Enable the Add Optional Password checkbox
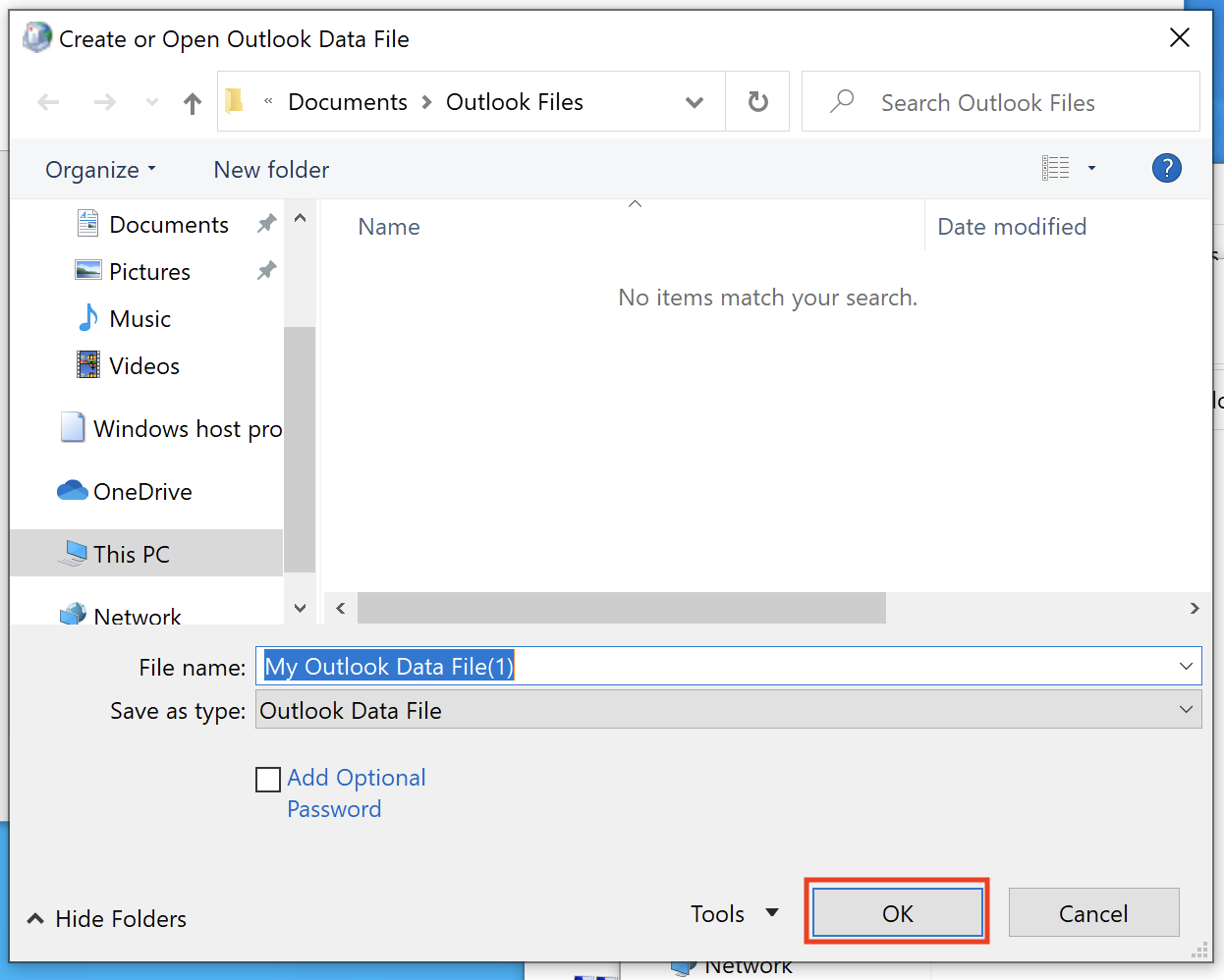 click(x=268, y=780)
